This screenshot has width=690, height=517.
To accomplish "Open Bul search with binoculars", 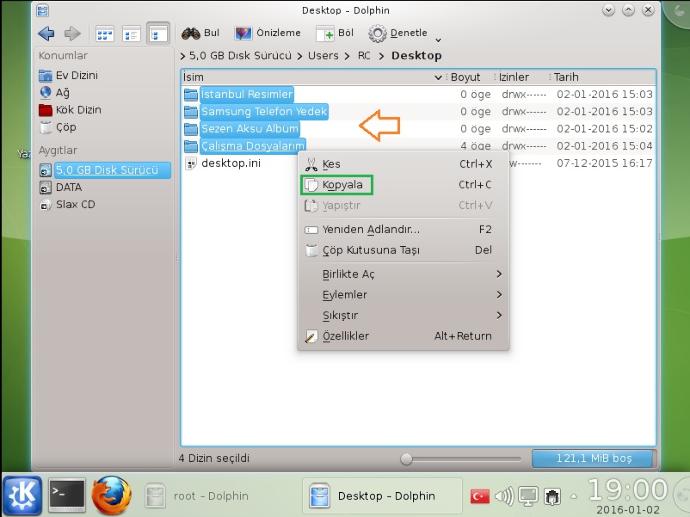I will click(x=200, y=33).
